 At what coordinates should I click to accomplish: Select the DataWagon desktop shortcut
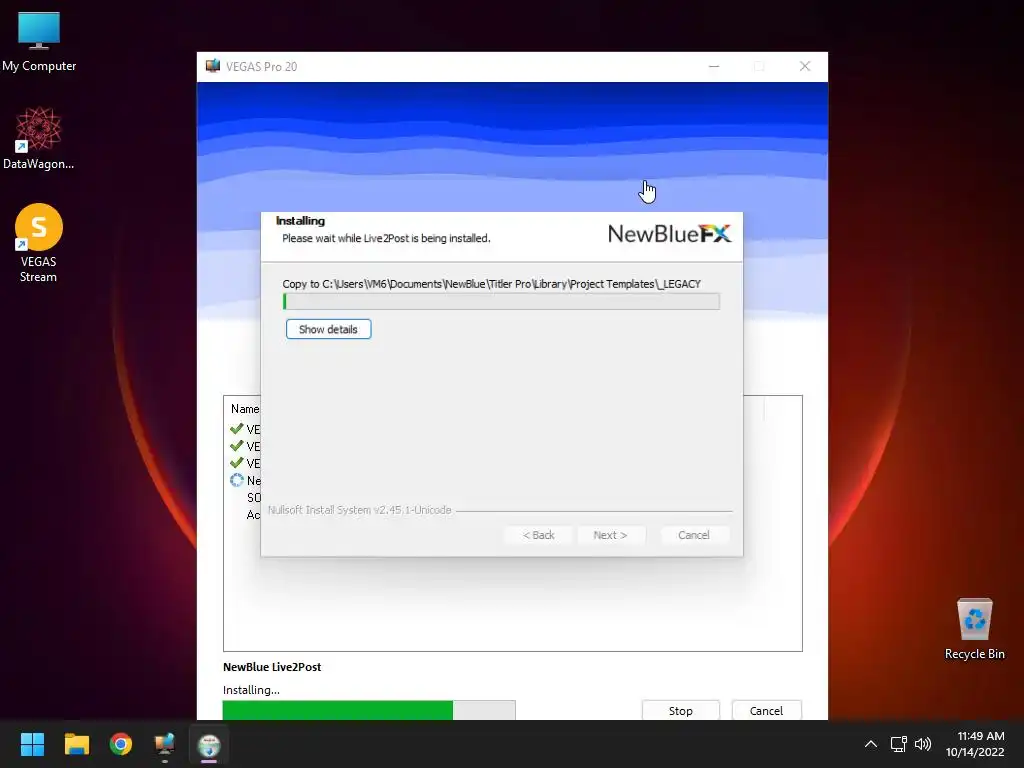pyautogui.click(x=39, y=138)
